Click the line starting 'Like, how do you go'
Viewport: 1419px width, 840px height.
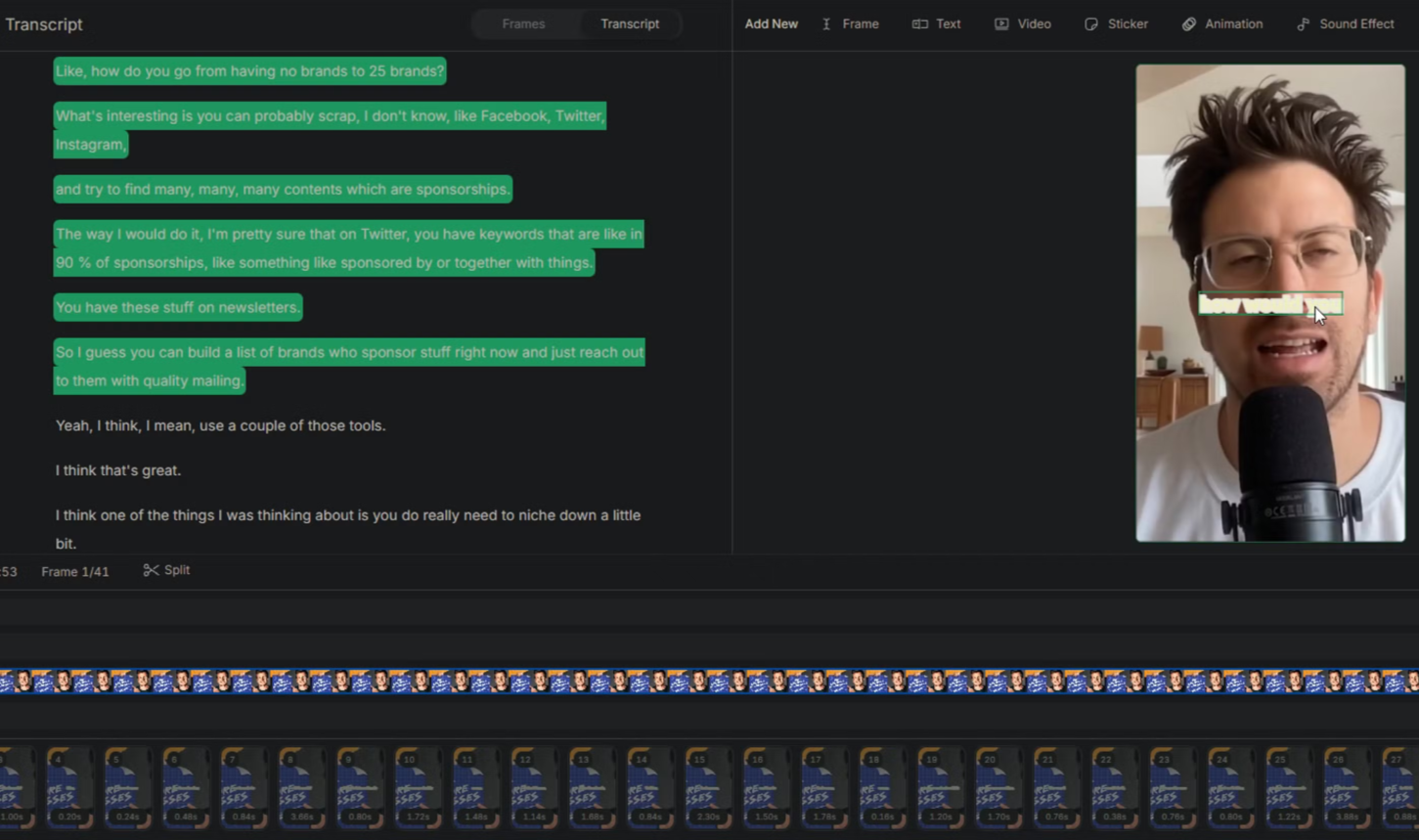click(249, 70)
